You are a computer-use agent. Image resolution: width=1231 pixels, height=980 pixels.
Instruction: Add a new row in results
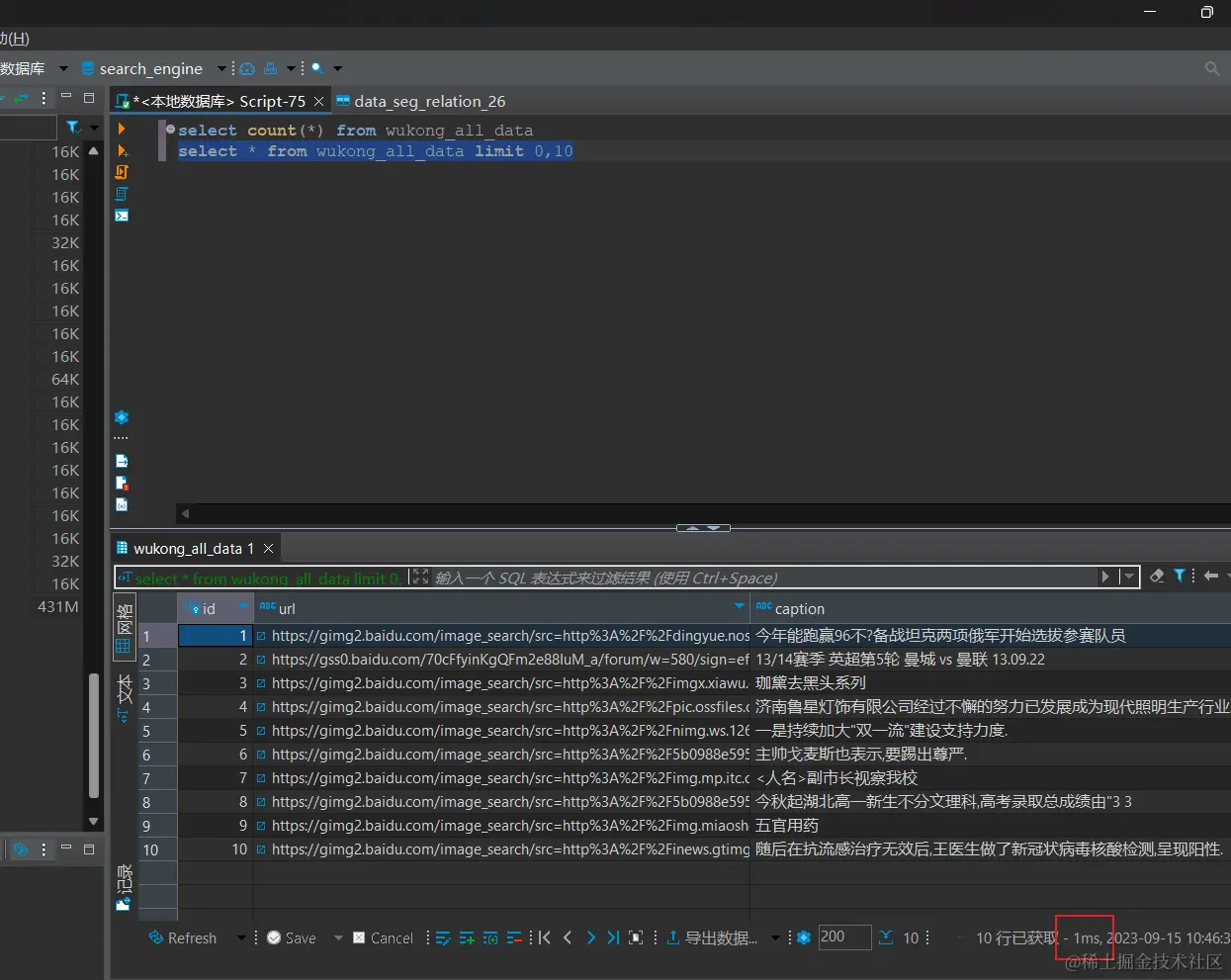(467, 937)
